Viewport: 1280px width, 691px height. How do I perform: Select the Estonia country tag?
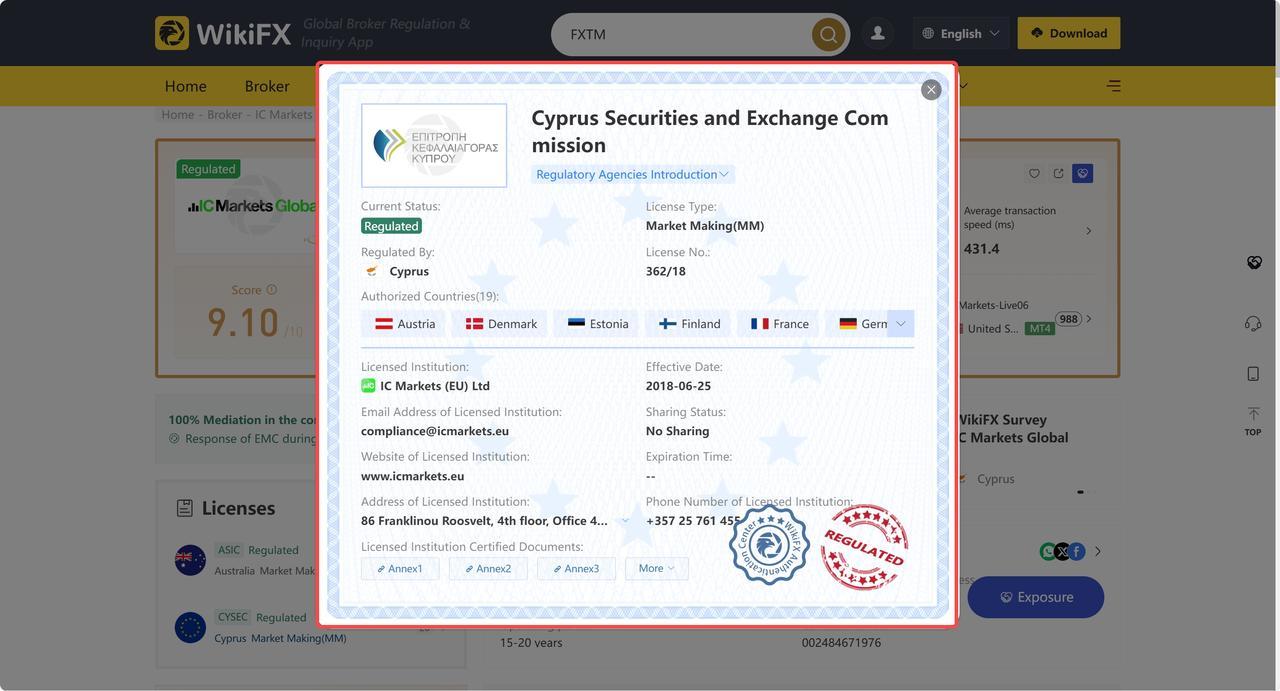pos(597,324)
